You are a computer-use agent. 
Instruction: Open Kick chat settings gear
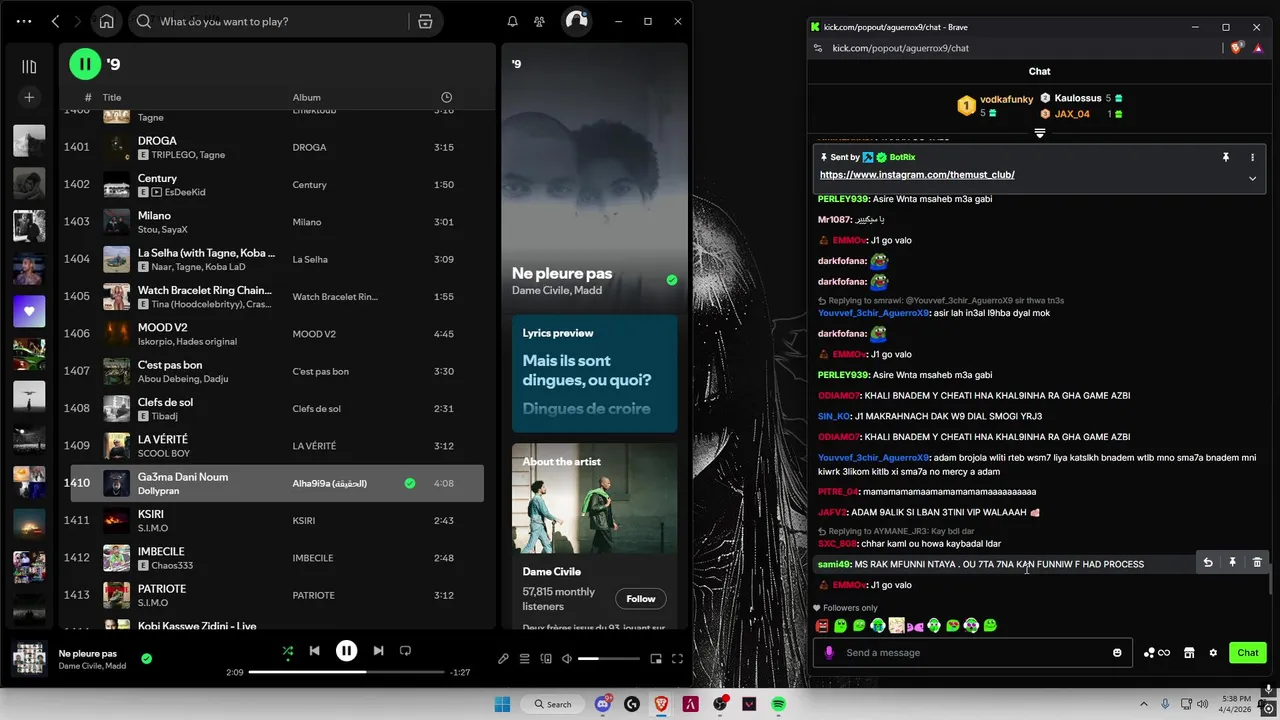1213,653
